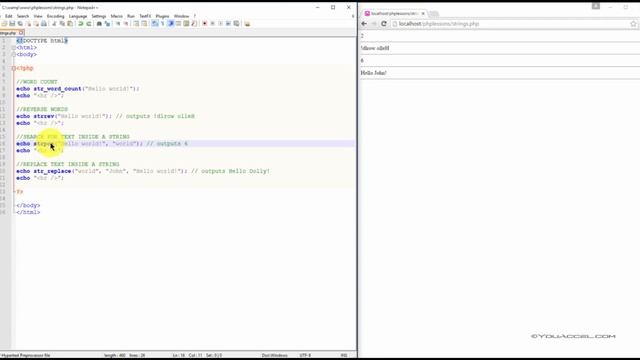The width and height of the screenshot is (640, 360).
Task: Click the Cut scissors toolbar icon
Action: point(54,24)
